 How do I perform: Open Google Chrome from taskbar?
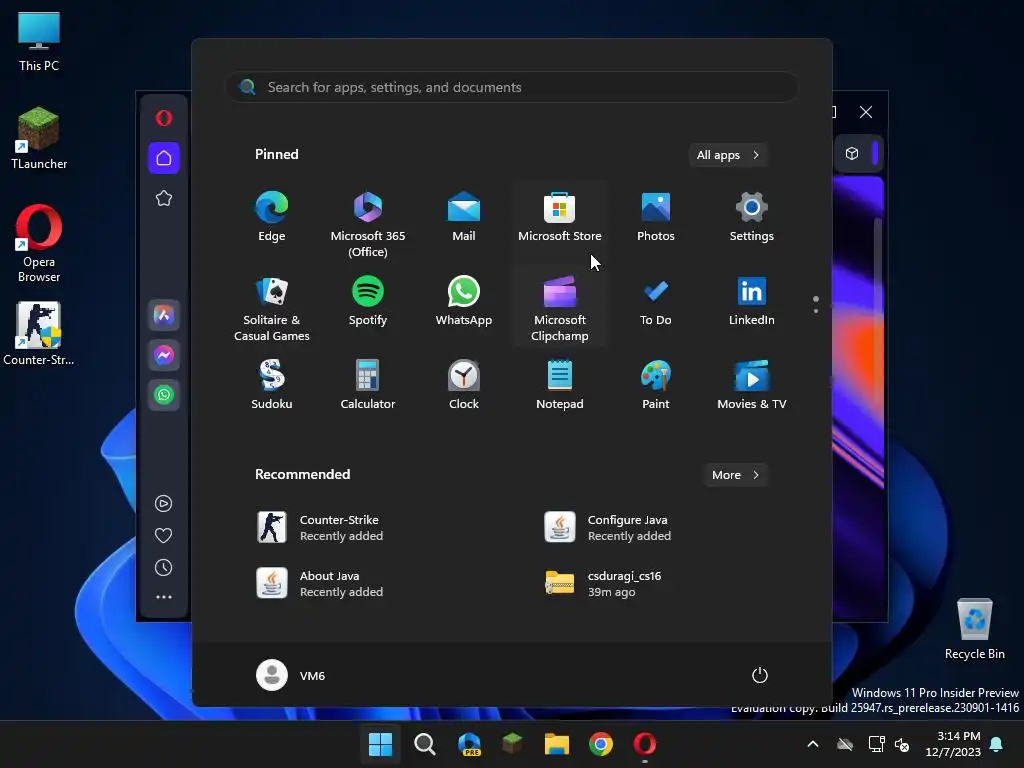coord(601,744)
